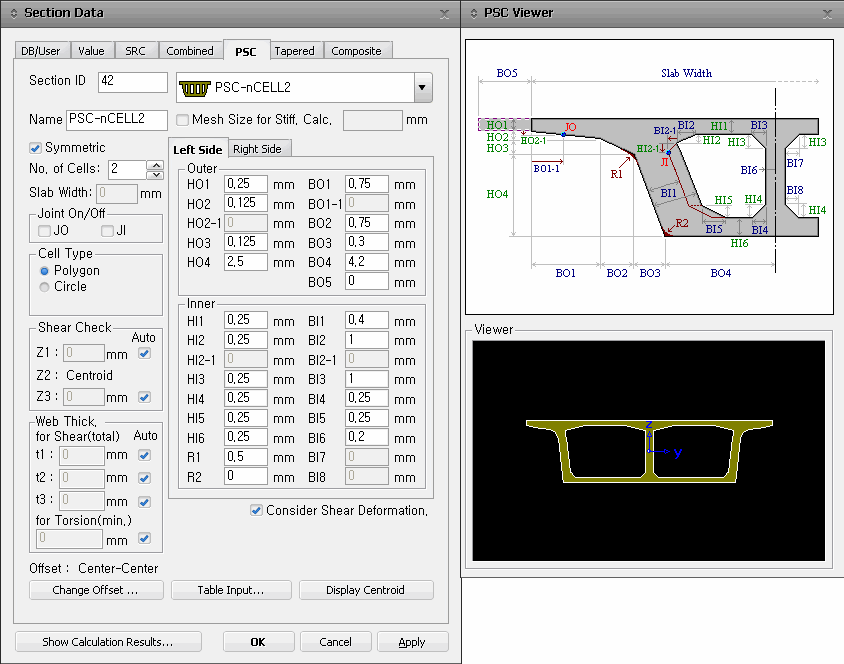
Task: Enable Mesh Size for Stiff. Calc. checkbox
Action: [x=182, y=120]
